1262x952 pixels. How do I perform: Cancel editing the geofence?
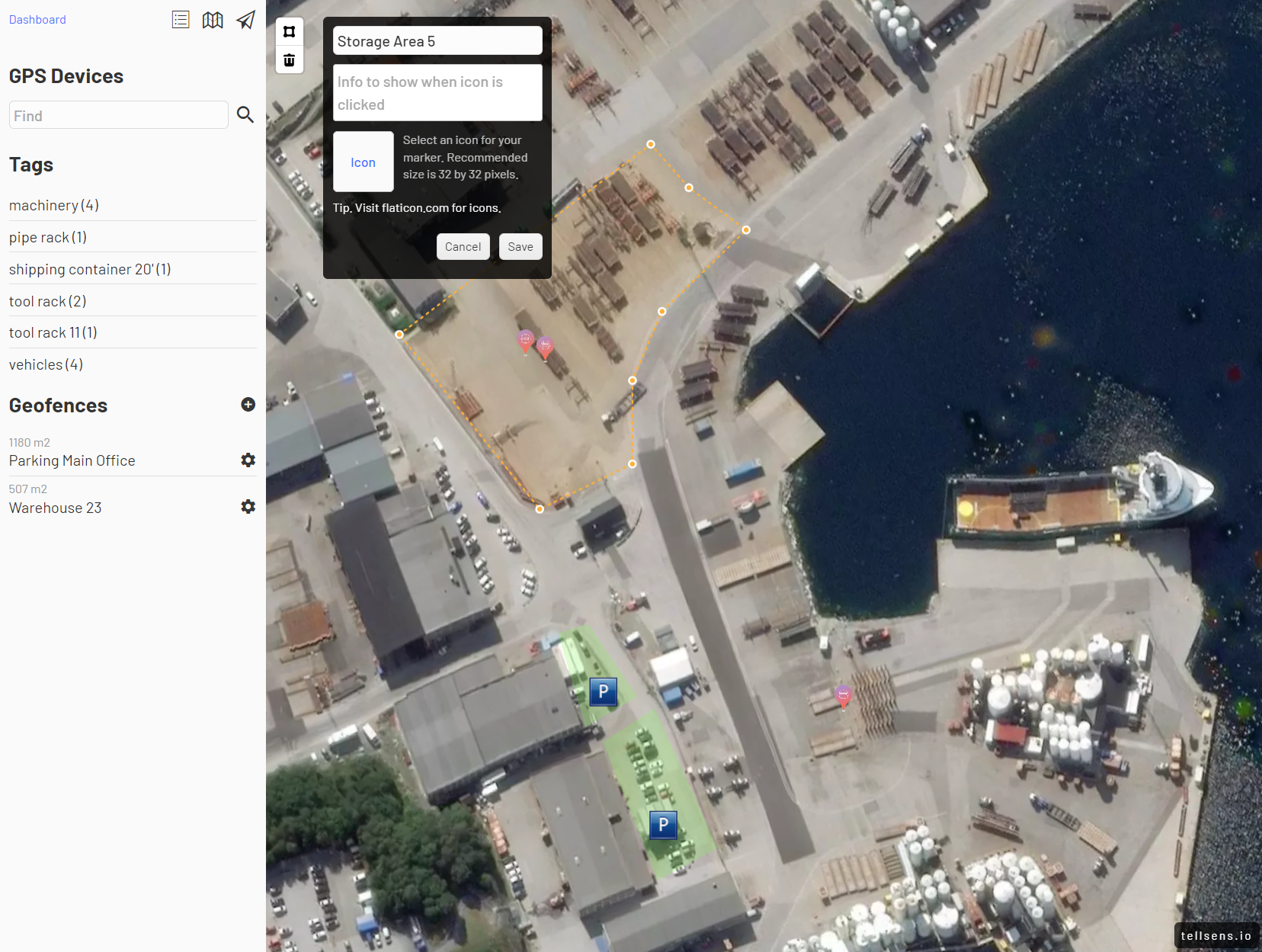tap(463, 246)
